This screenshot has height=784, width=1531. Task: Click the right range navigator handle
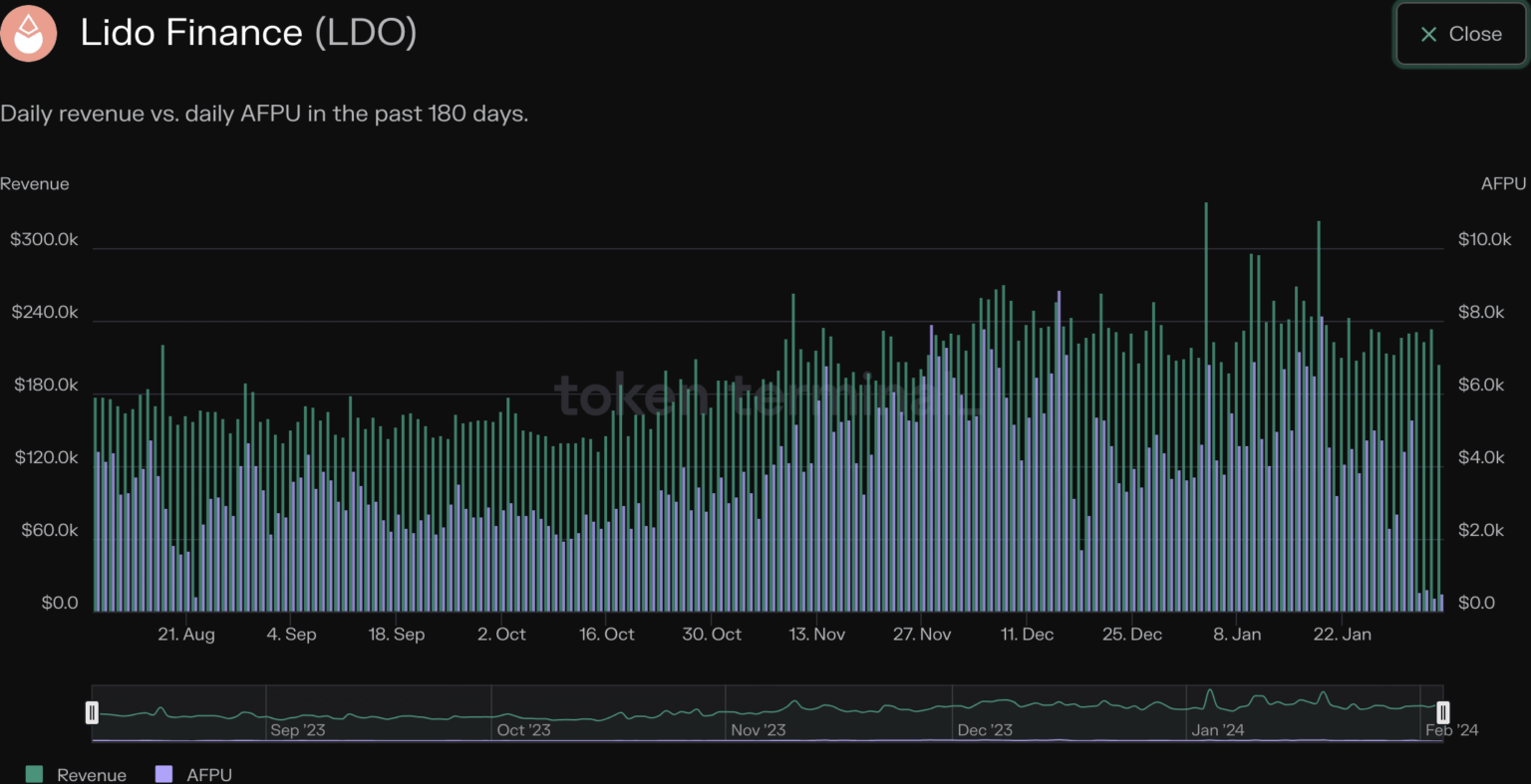click(x=1442, y=712)
